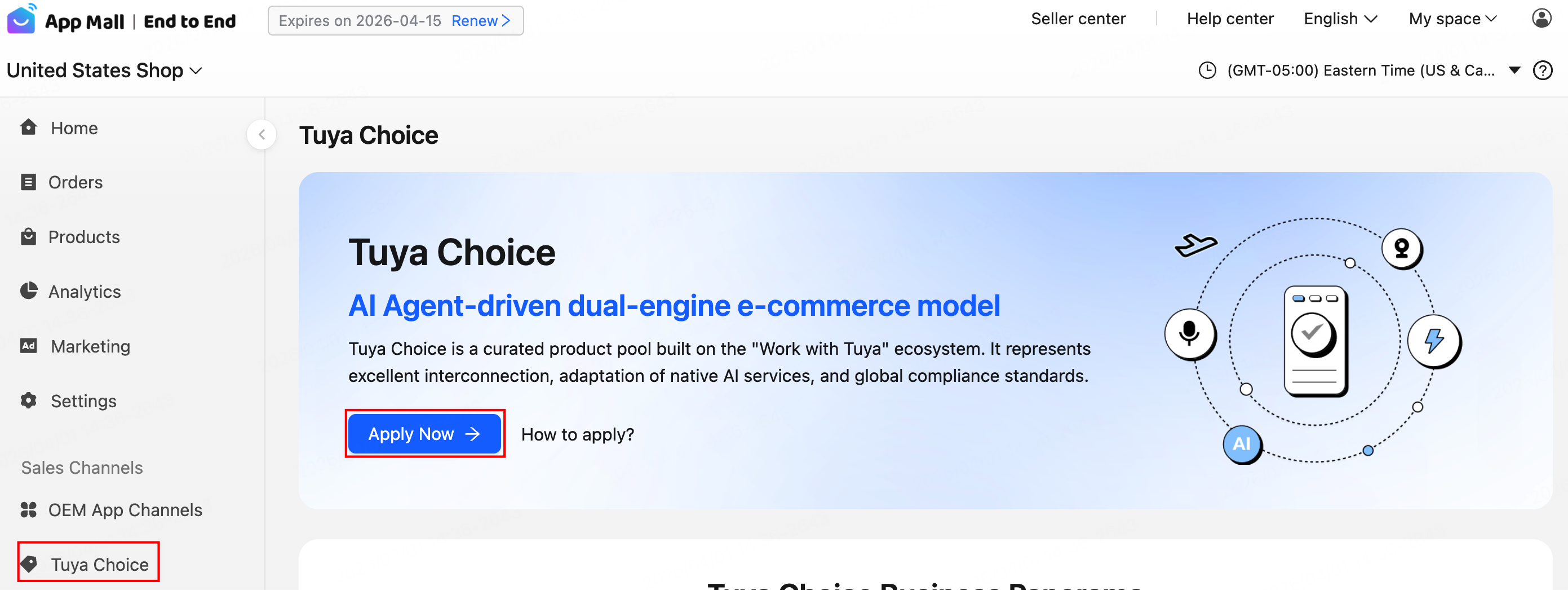Viewport: 1568px width, 590px height.
Task: Open the user profile avatar icon
Action: pyautogui.click(x=1541, y=19)
